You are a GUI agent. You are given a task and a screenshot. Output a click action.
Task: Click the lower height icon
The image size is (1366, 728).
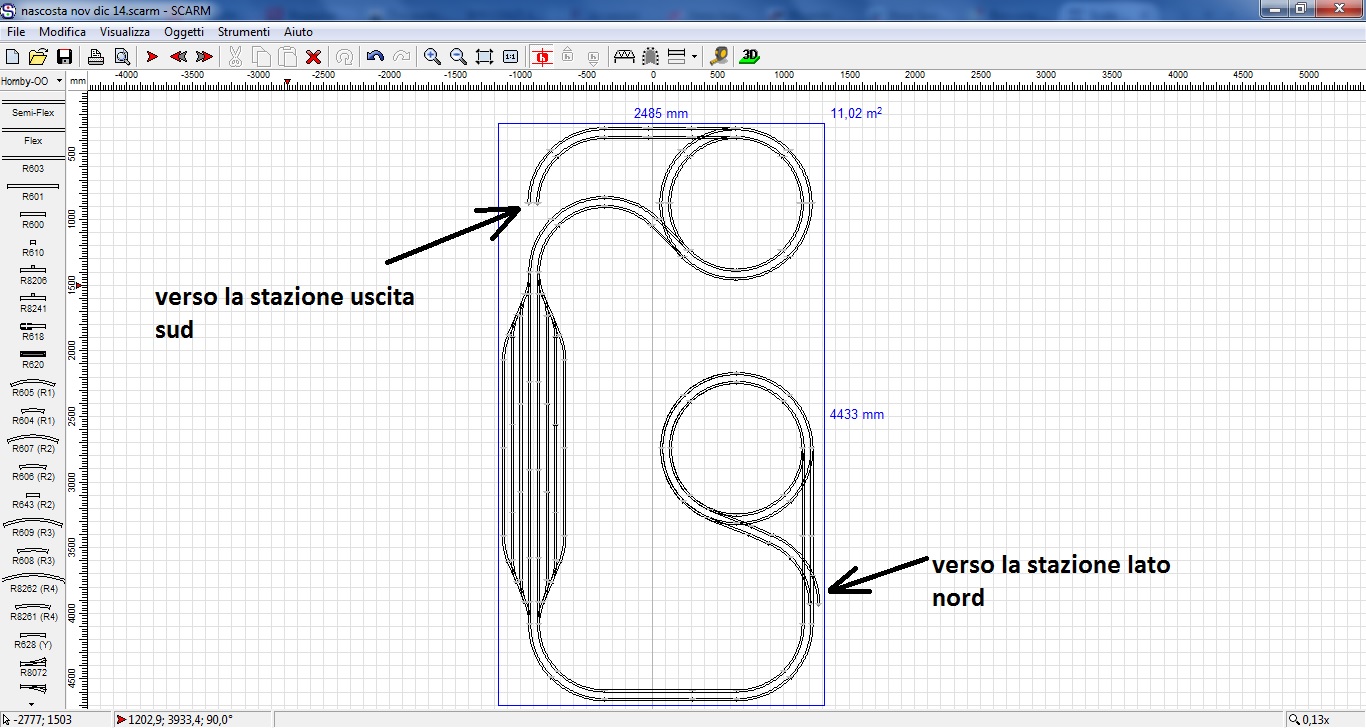pyautogui.click(x=593, y=56)
